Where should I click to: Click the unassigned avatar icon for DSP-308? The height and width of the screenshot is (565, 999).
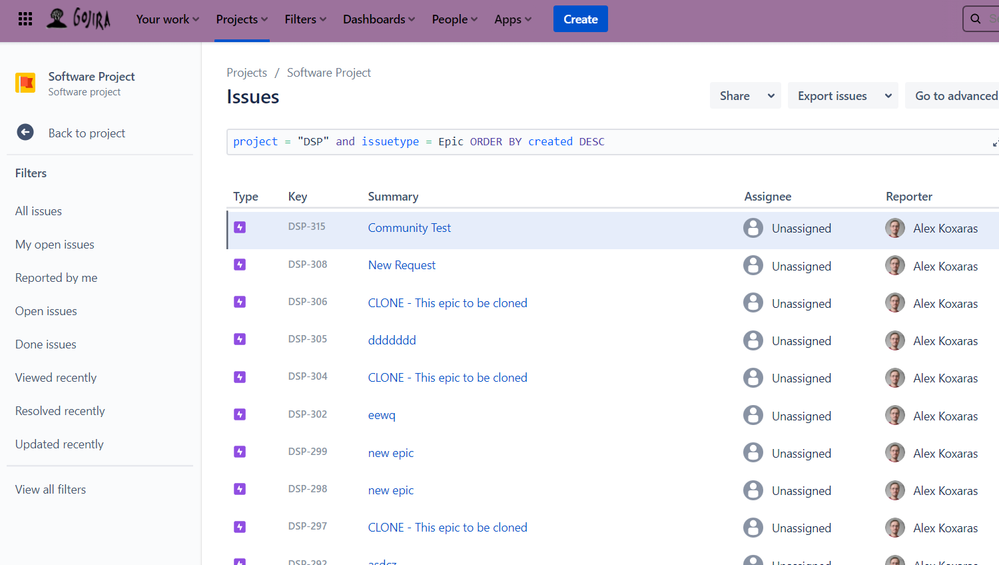753,266
